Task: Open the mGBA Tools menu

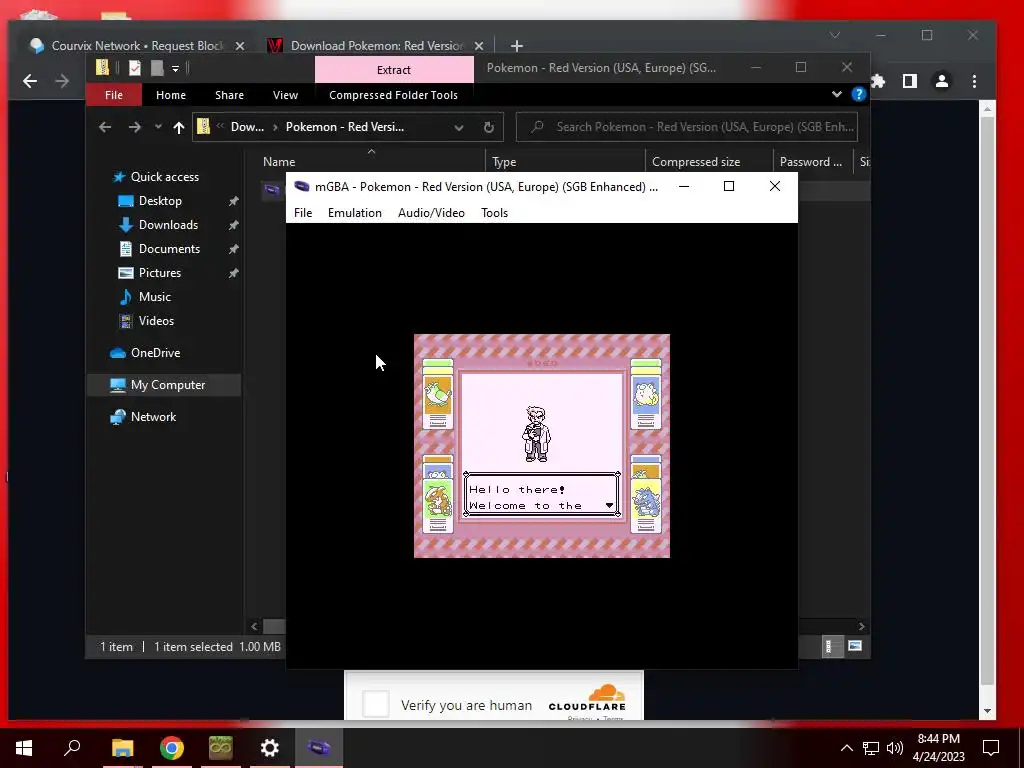Action: (494, 213)
